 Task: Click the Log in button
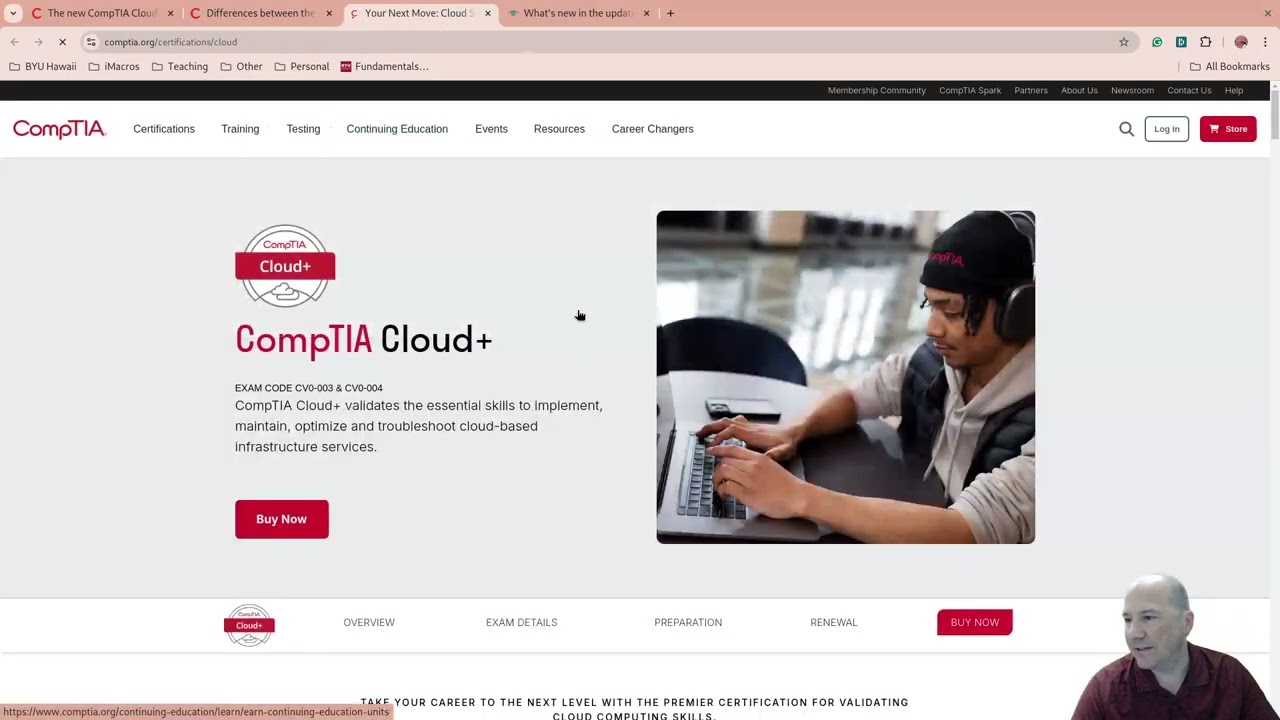[x=1167, y=129]
